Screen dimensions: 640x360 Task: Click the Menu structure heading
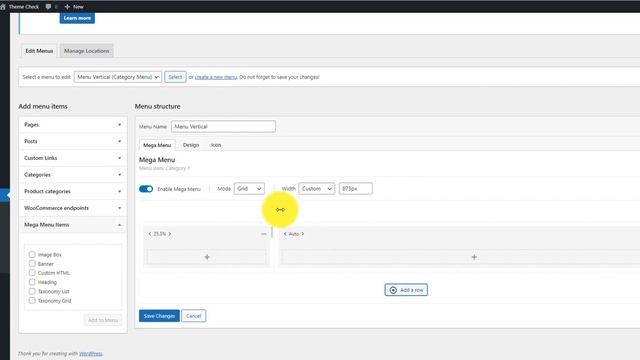tap(158, 106)
